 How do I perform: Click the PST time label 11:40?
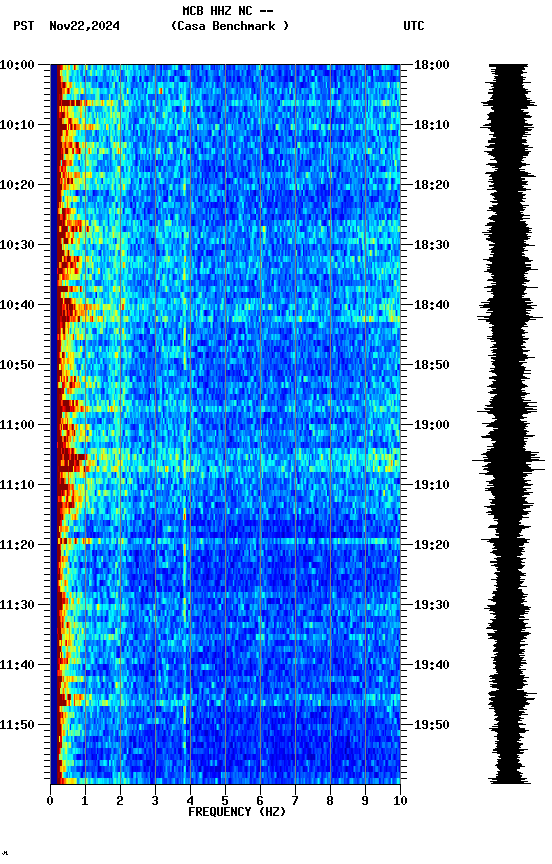[17, 666]
